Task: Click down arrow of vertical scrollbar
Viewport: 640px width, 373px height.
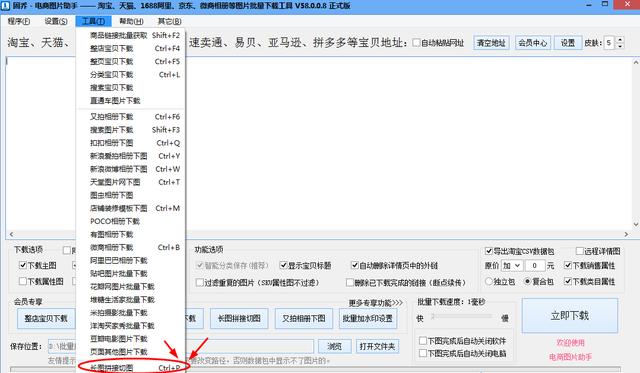Action: click(x=636, y=224)
